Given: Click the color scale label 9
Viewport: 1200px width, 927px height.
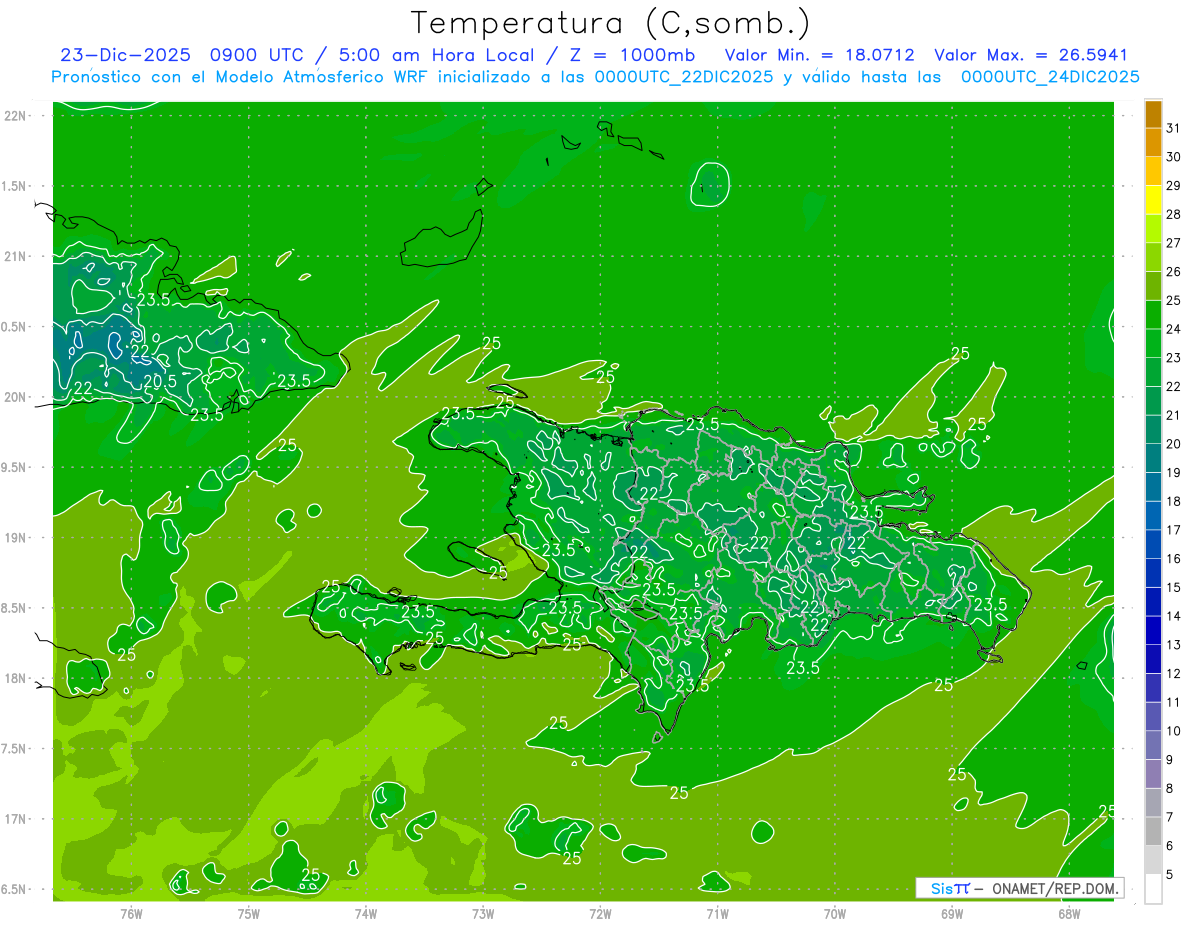Looking at the screenshot, I should coord(1169,760).
